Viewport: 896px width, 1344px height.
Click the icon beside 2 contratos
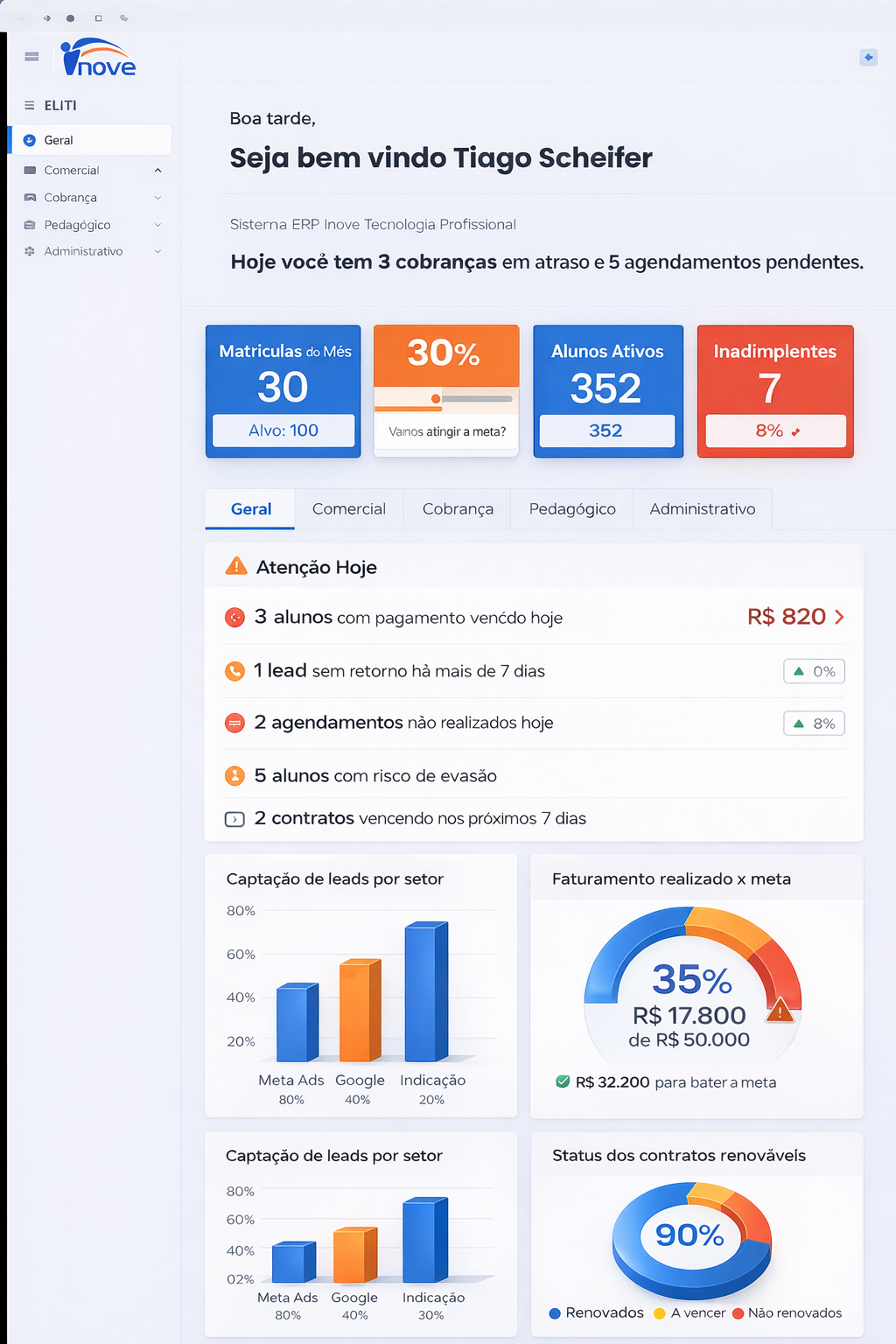coord(234,820)
